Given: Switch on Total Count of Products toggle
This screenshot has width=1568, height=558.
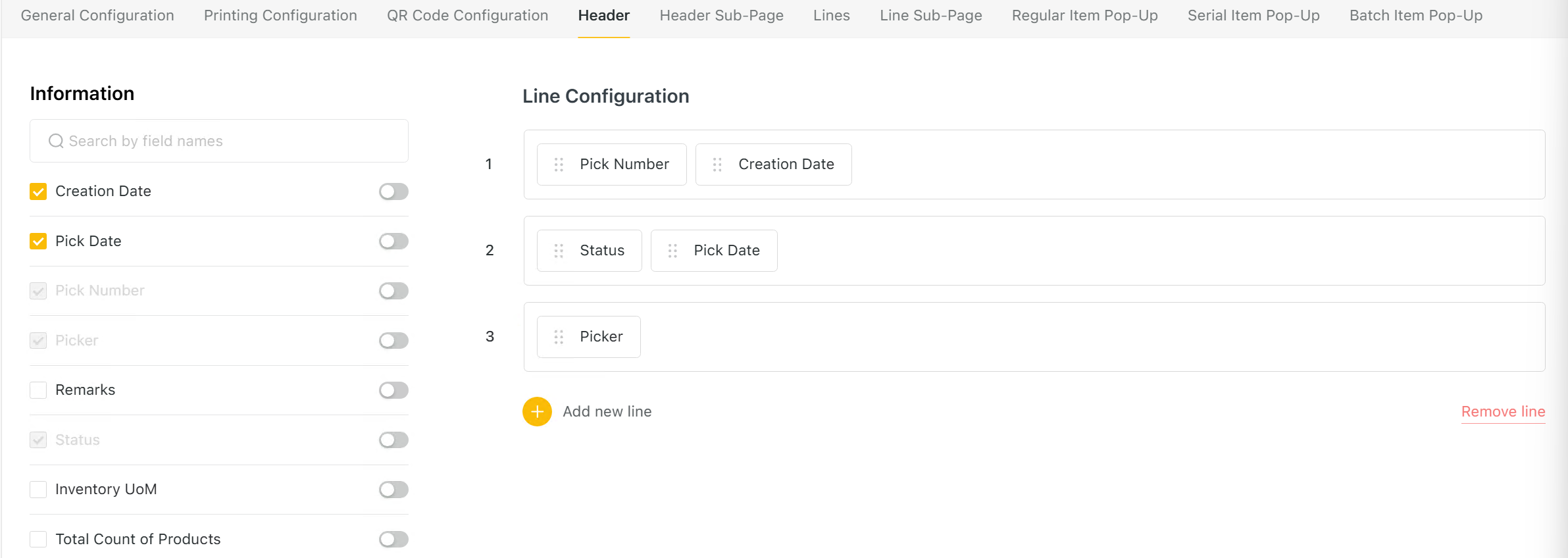Looking at the screenshot, I should coord(393,540).
